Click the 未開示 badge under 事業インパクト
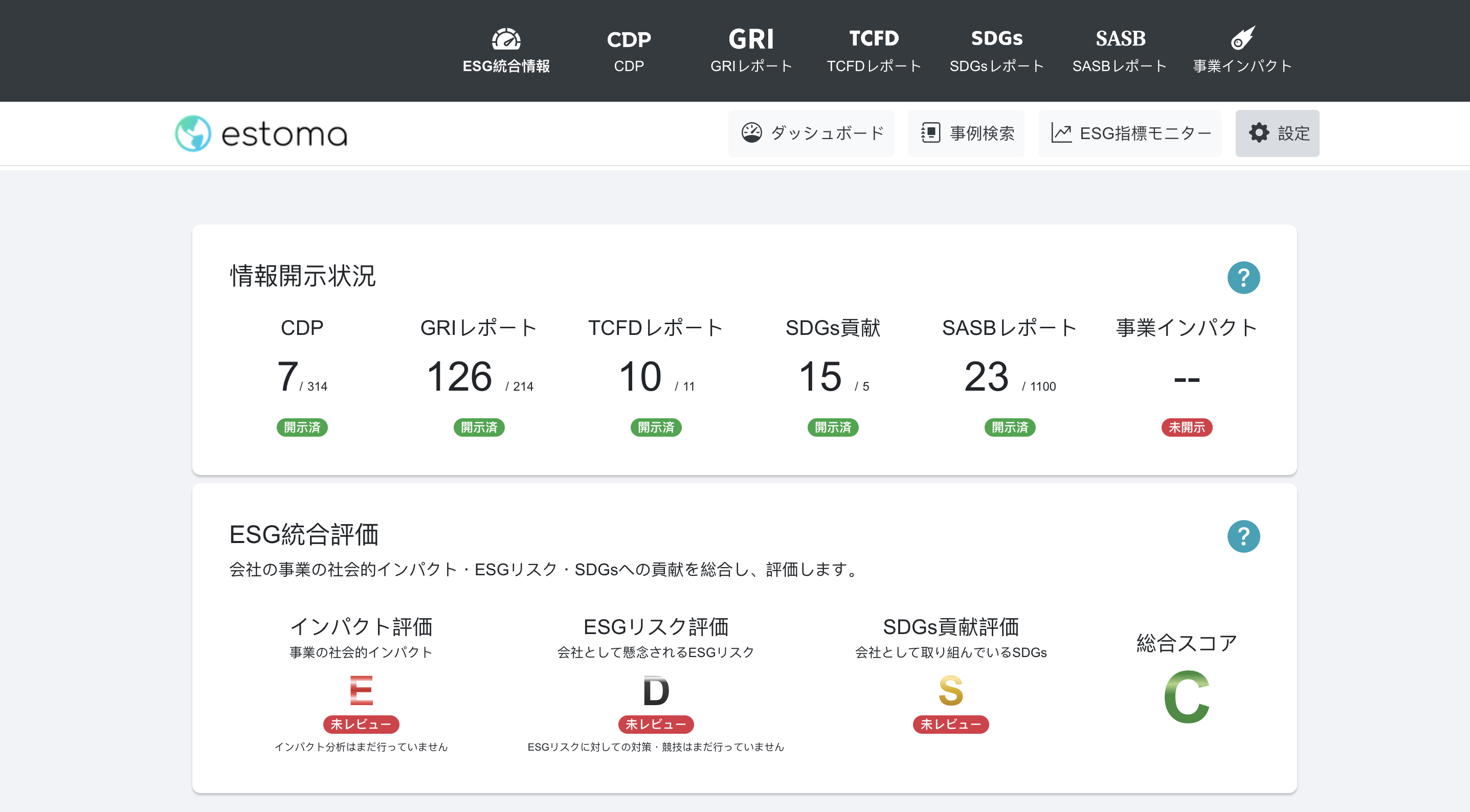Viewport: 1470px width, 812px height. pyautogui.click(x=1187, y=427)
